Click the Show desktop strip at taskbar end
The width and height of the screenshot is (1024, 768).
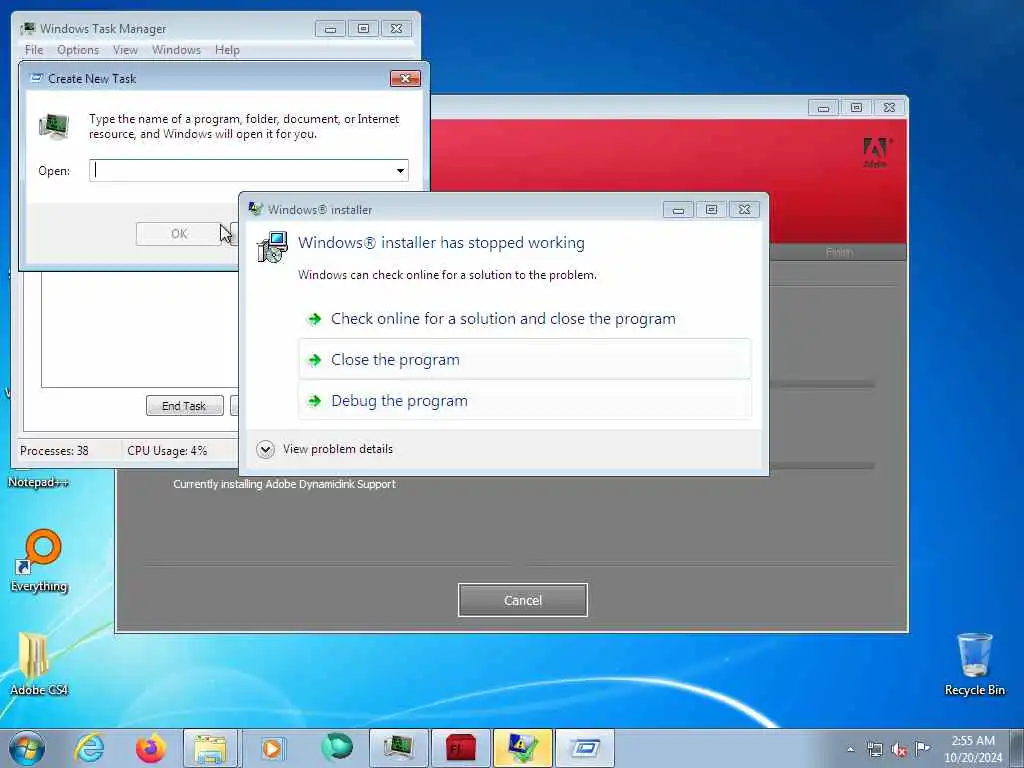[1016, 748]
